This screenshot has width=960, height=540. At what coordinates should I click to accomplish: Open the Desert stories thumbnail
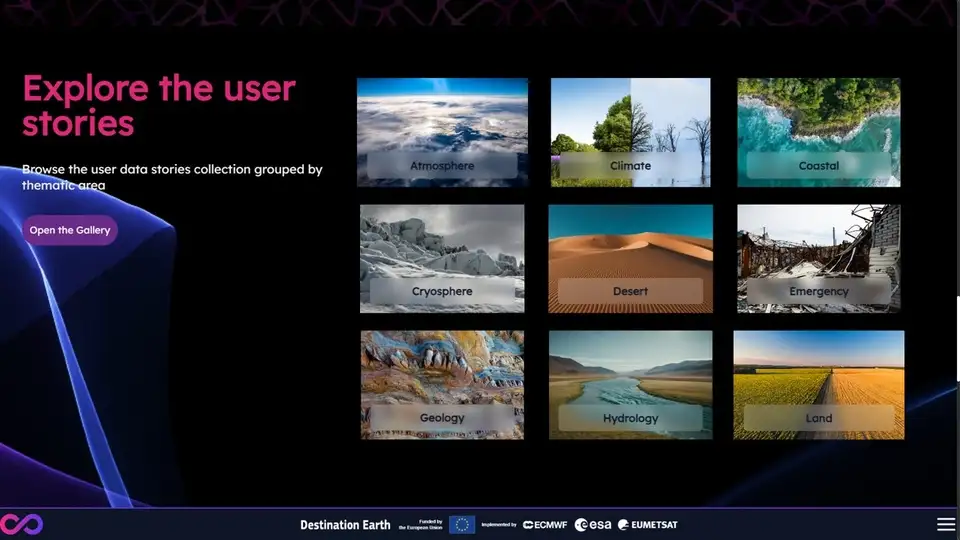(630, 258)
